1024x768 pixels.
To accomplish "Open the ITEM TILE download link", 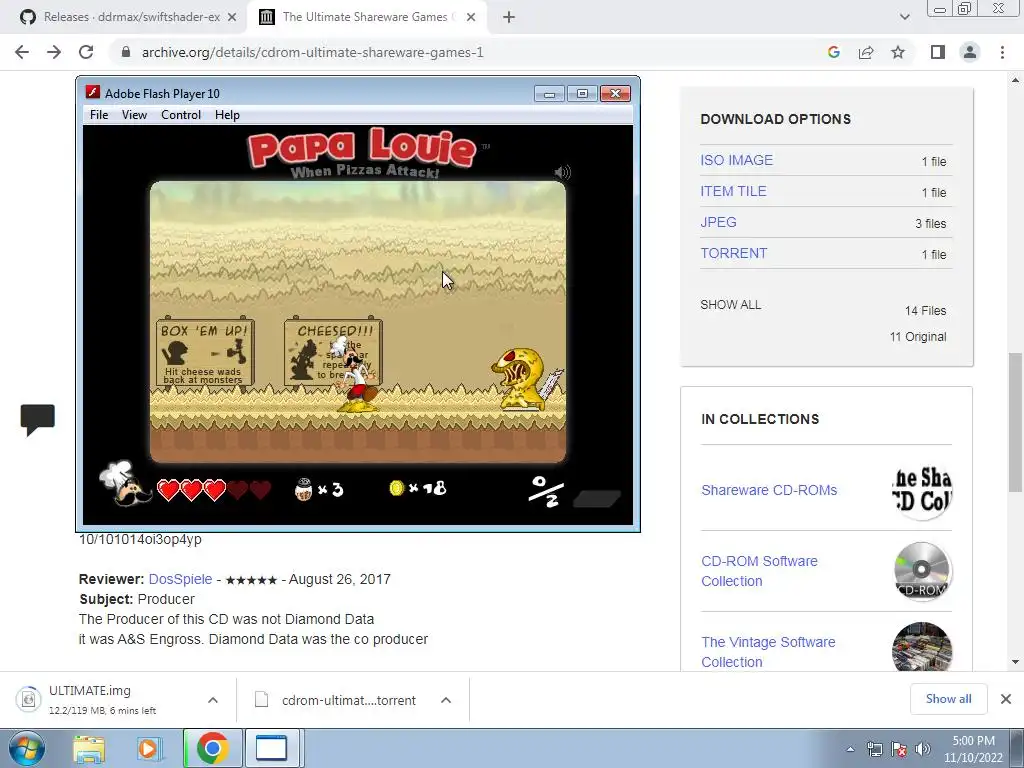I will click(733, 191).
